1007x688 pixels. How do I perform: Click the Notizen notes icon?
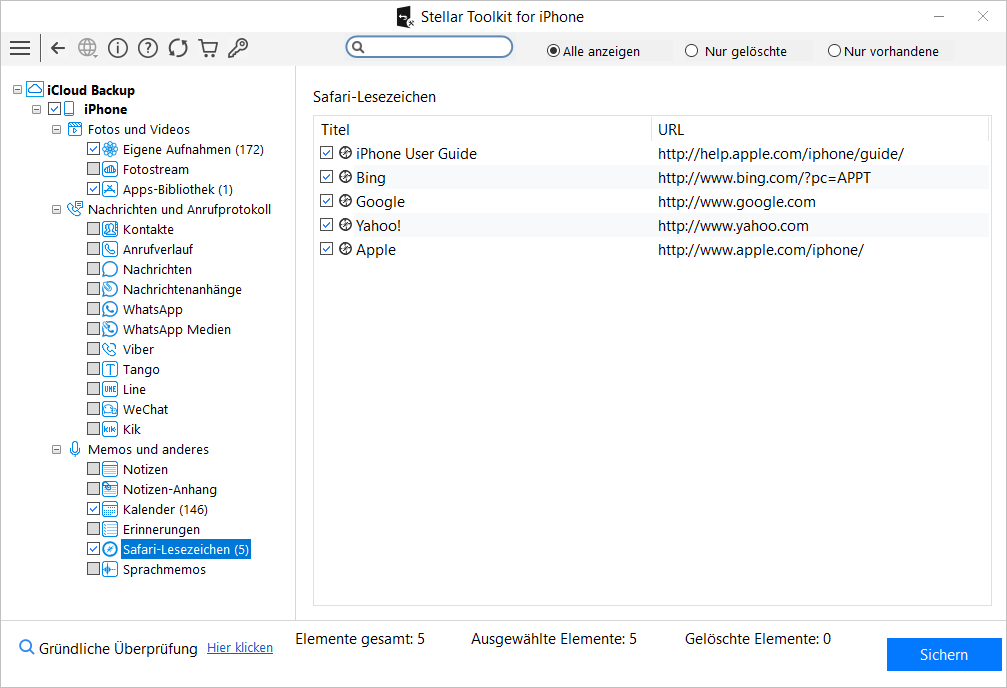[110, 470]
